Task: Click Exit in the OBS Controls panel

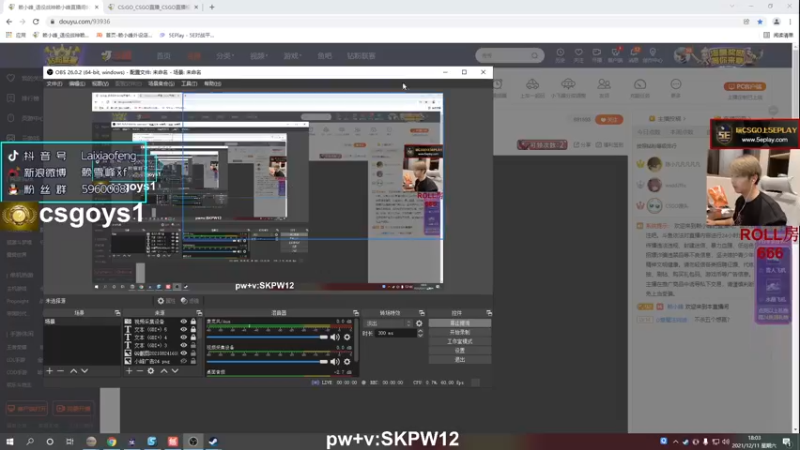Action: 460,360
